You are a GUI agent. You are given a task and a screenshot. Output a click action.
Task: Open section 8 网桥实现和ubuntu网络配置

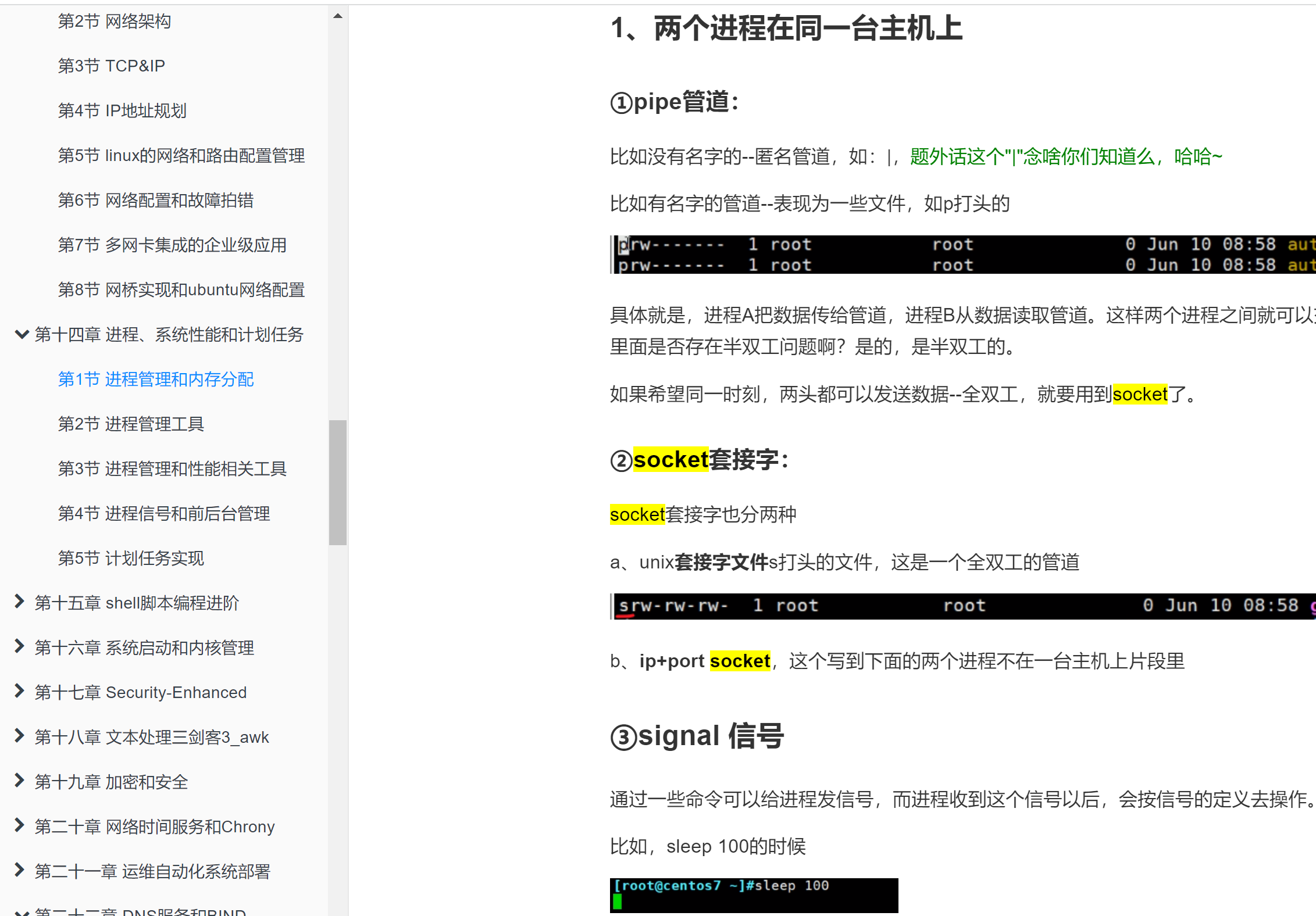[x=181, y=289]
